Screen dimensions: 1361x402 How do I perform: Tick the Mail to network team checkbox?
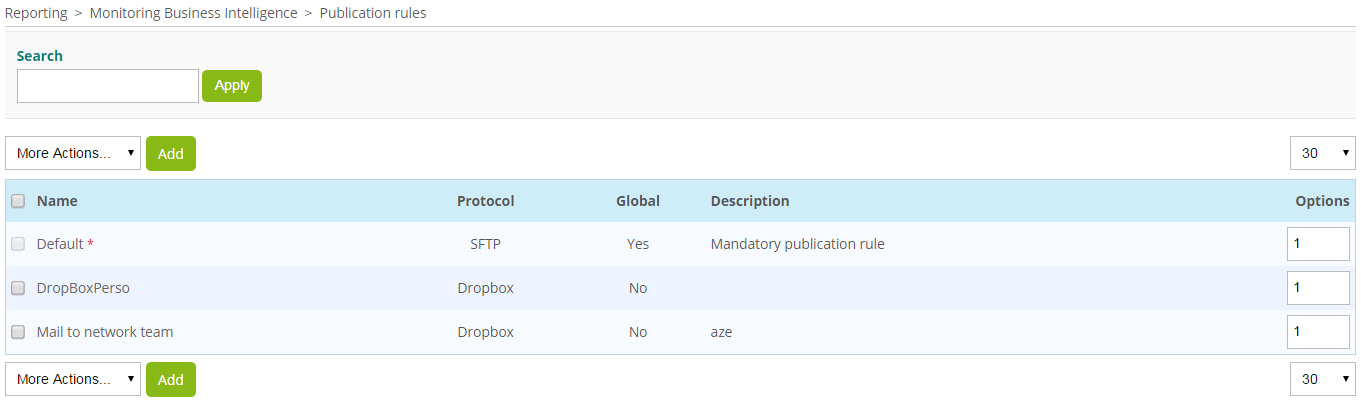18,332
